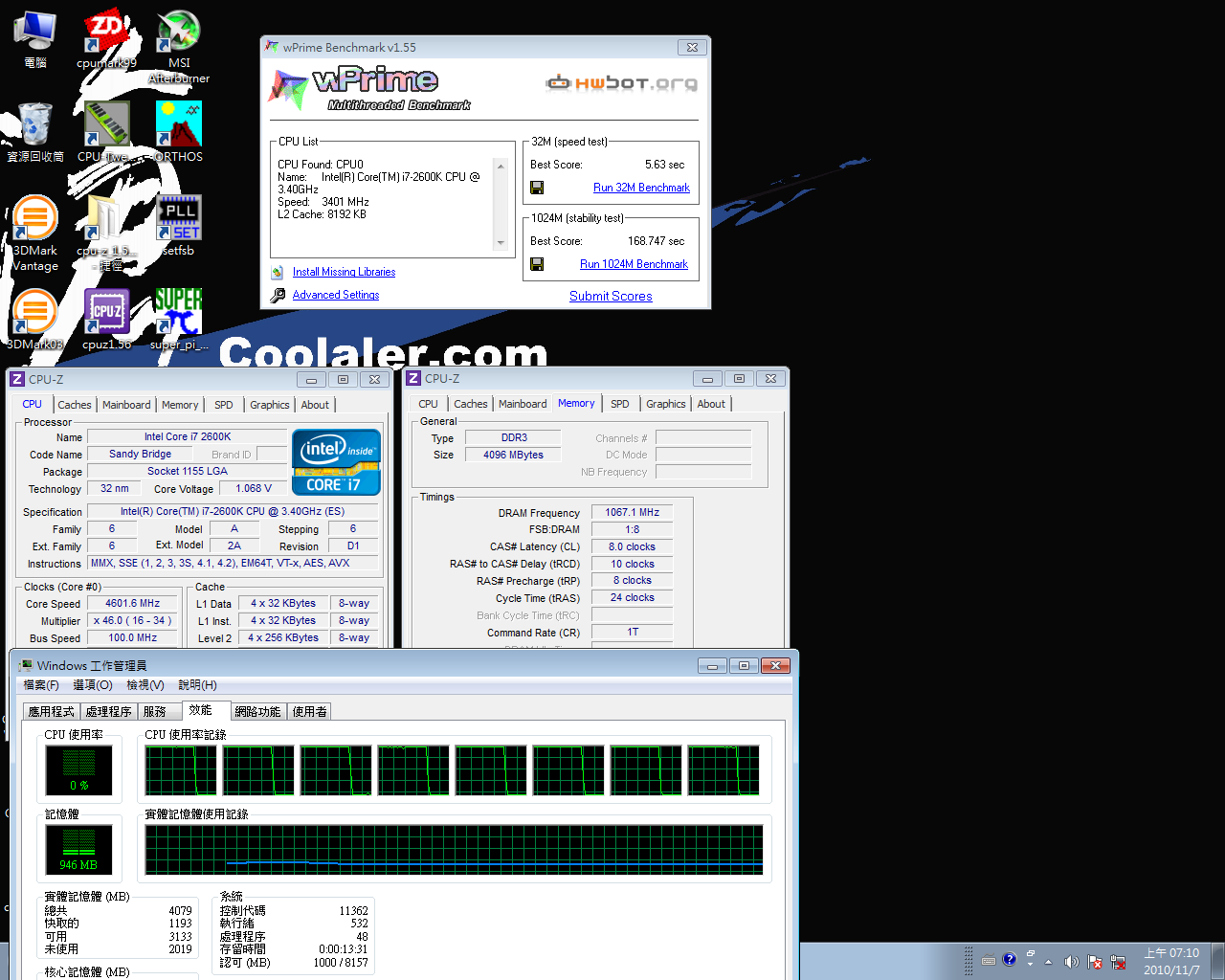The height and width of the screenshot is (980, 1225).
Task: Launch the cpuz1.56 desktop shortcut
Action: pos(106,320)
